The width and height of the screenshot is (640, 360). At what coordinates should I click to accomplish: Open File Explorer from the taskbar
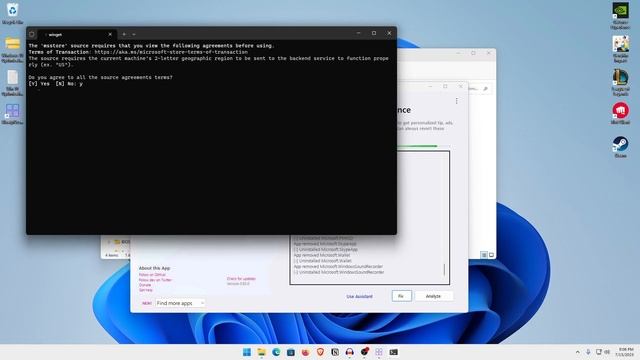pyautogui.click(x=261, y=352)
